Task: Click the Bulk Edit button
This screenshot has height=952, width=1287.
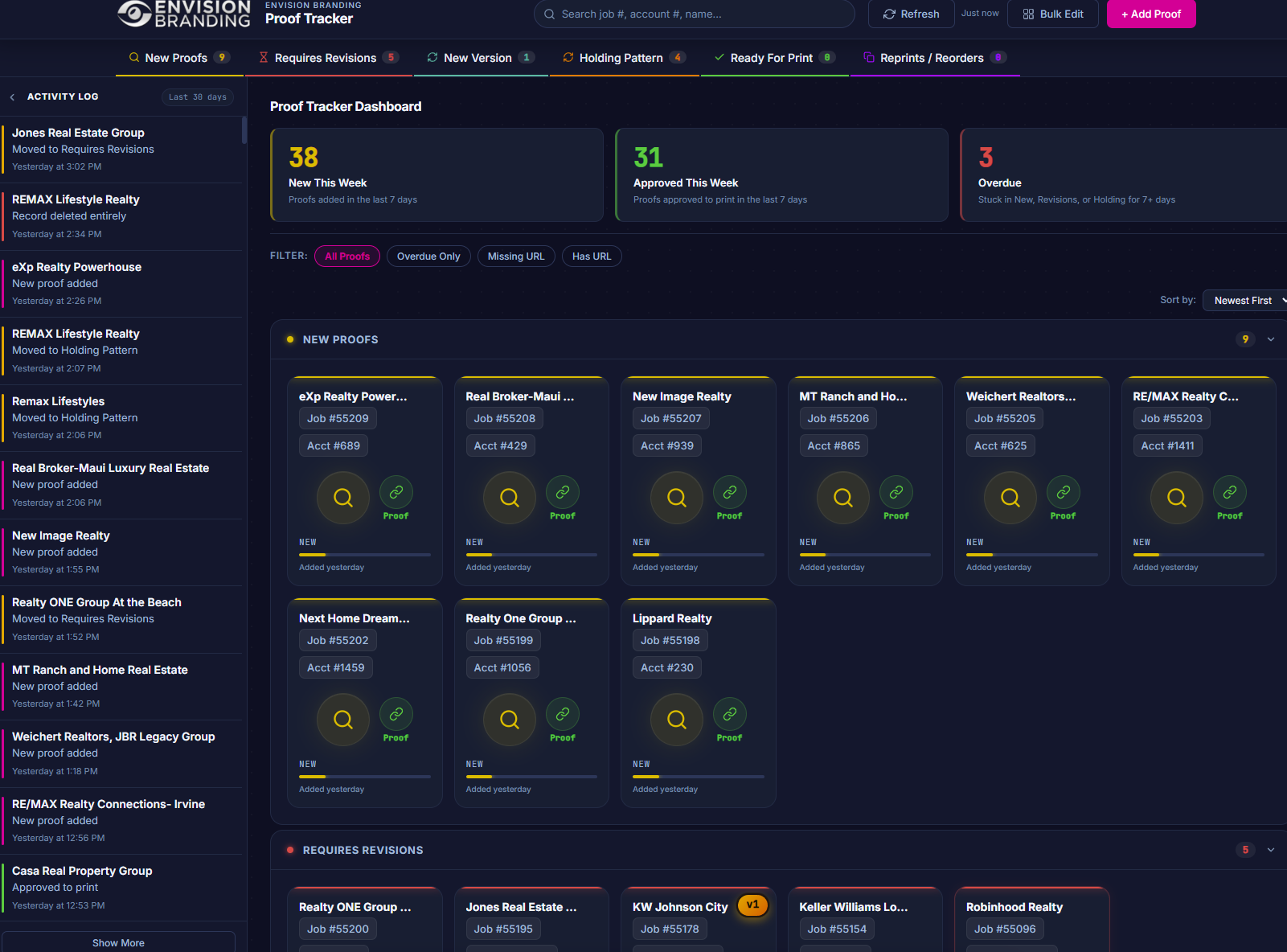Action: click(x=1053, y=14)
